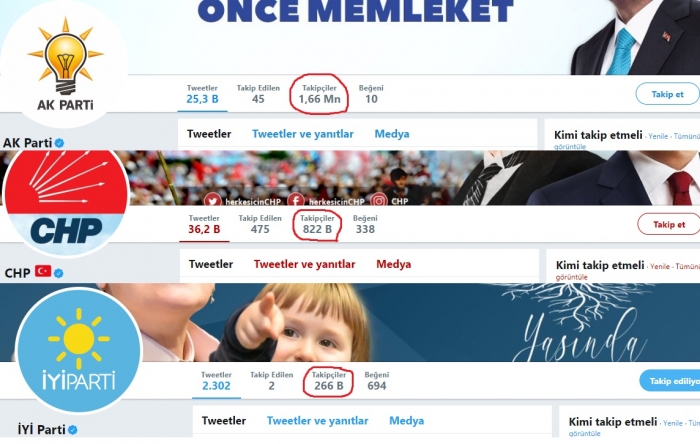Click the Twitter icon in CHP banner

(213, 201)
